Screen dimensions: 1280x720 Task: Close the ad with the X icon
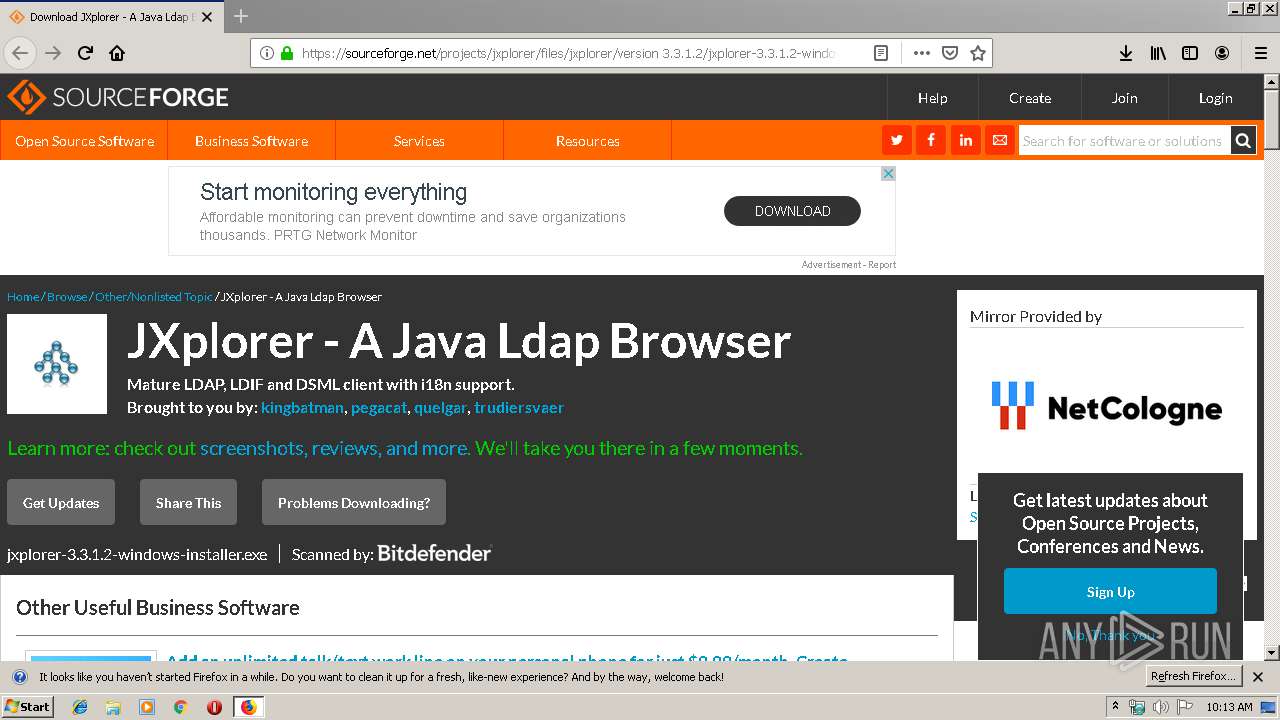888,173
